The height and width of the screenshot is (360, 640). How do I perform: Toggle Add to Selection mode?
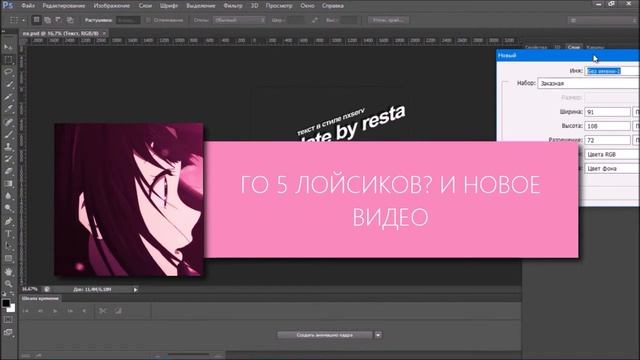pos(47,20)
